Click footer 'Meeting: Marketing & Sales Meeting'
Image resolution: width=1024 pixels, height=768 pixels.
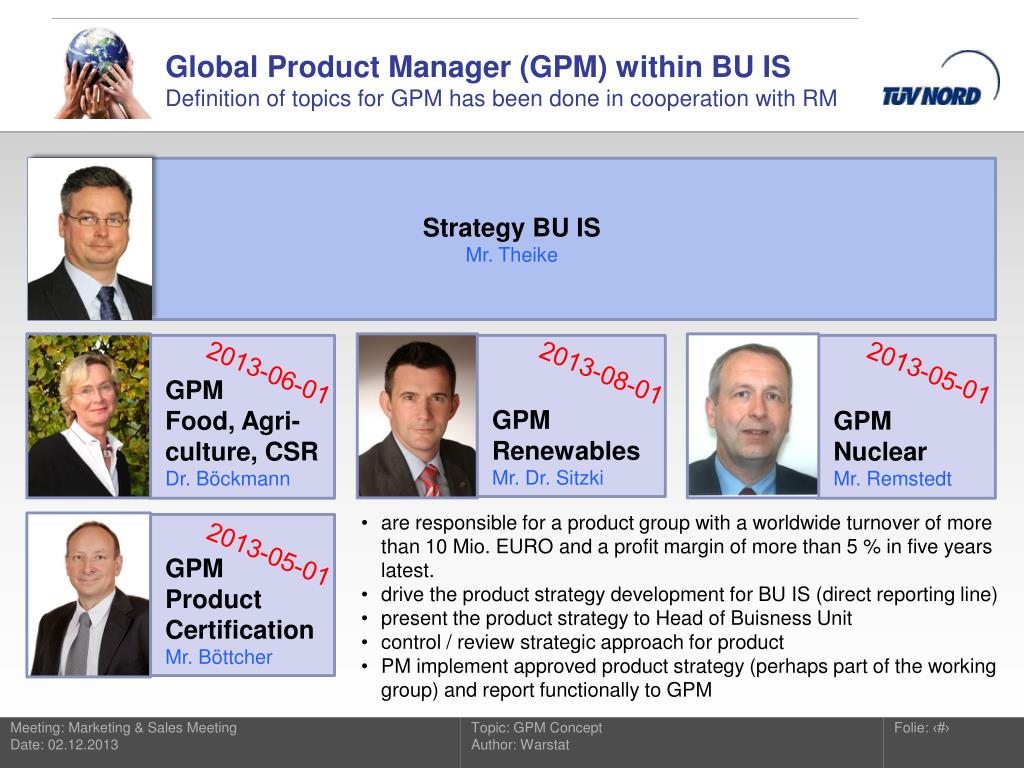(123, 728)
